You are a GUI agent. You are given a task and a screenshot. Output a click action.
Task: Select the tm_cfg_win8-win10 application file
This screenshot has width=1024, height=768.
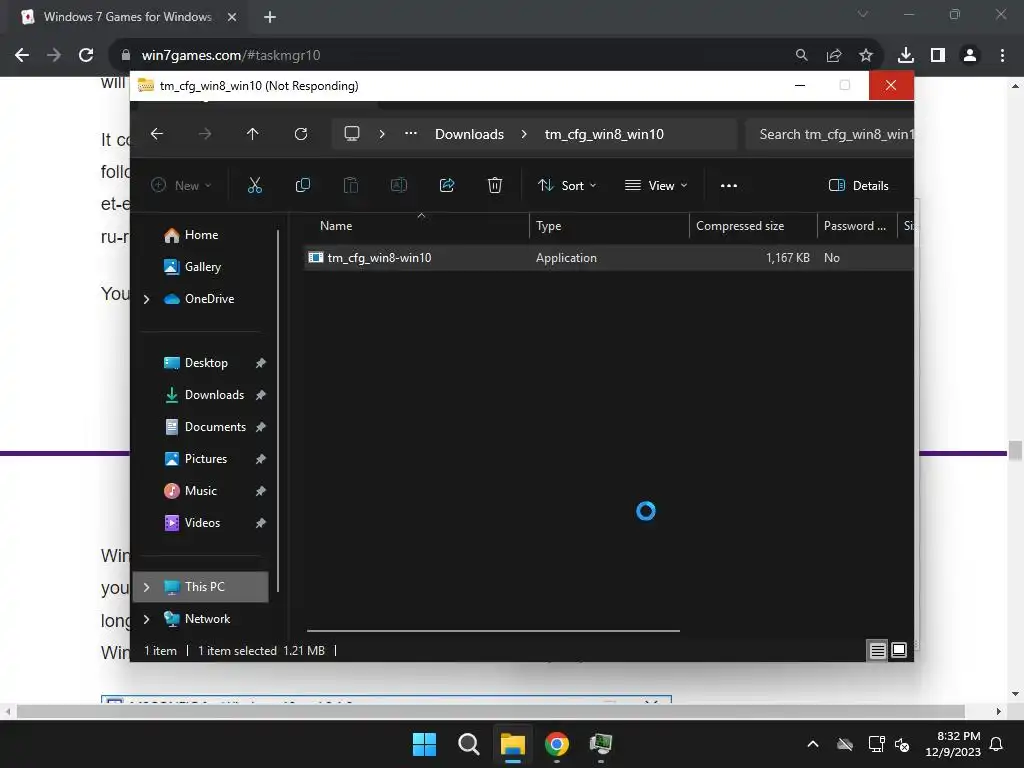coord(609,258)
